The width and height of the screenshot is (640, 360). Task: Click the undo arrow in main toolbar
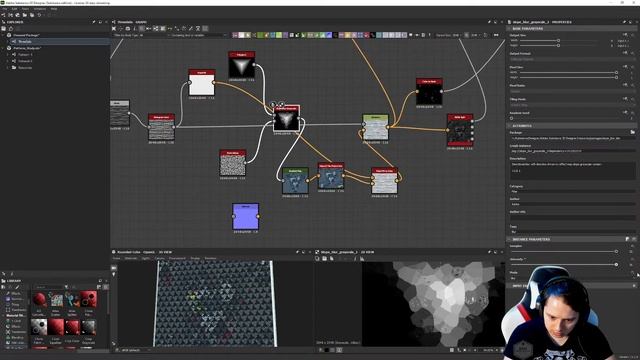click(39, 15)
